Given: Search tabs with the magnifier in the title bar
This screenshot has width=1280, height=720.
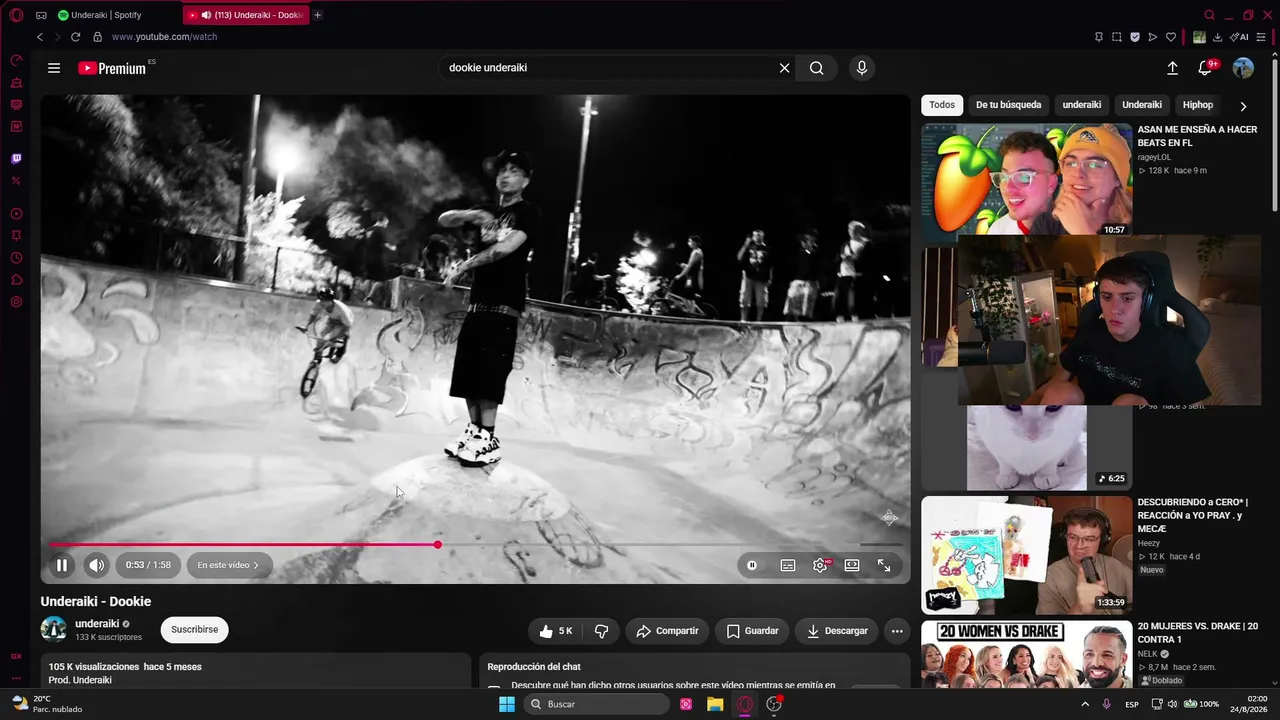Looking at the screenshot, I should pos(1209,15).
